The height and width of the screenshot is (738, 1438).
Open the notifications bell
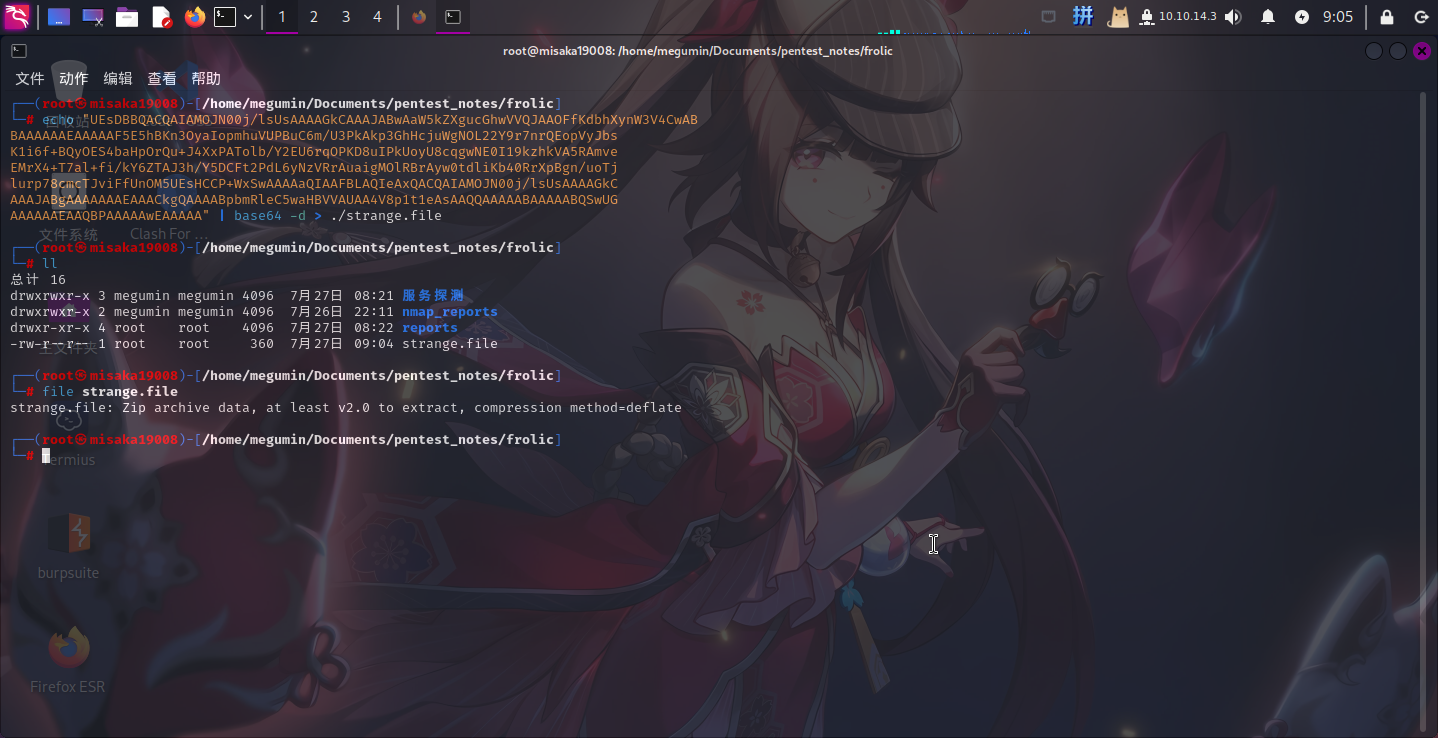coord(1268,17)
